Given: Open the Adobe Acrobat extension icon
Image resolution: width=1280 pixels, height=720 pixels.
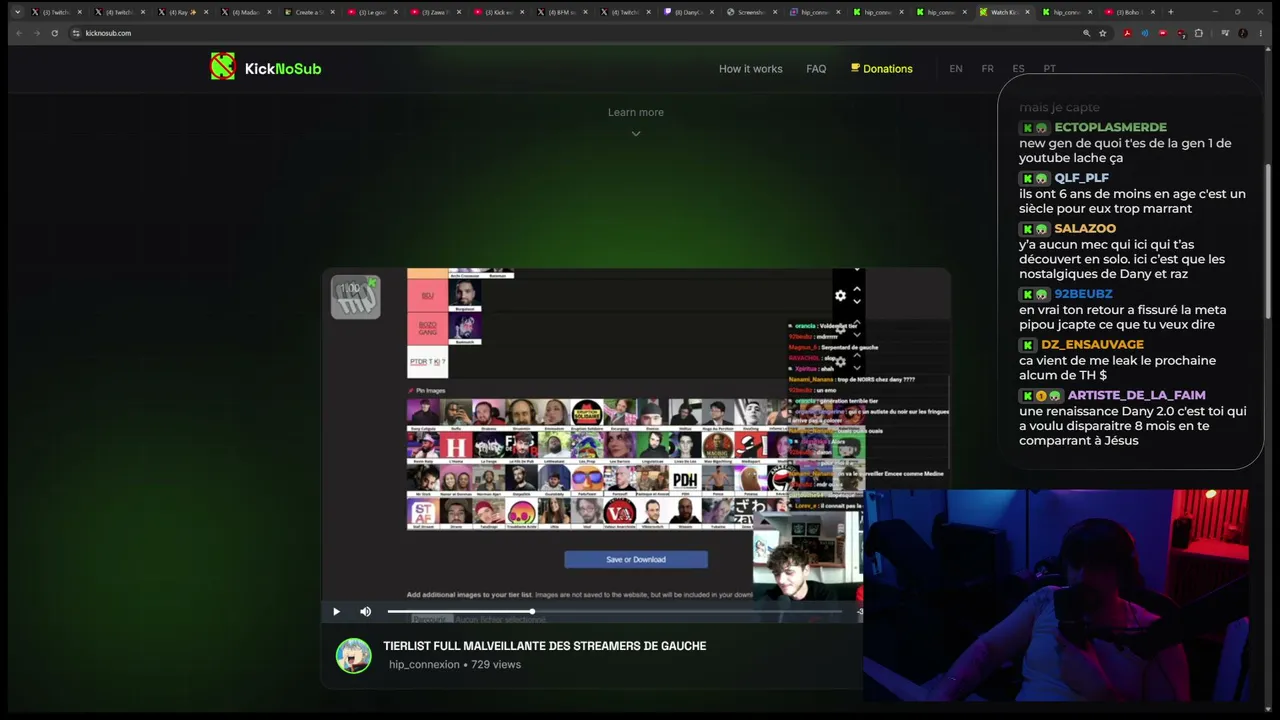Looking at the screenshot, I should tap(1127, 33).
